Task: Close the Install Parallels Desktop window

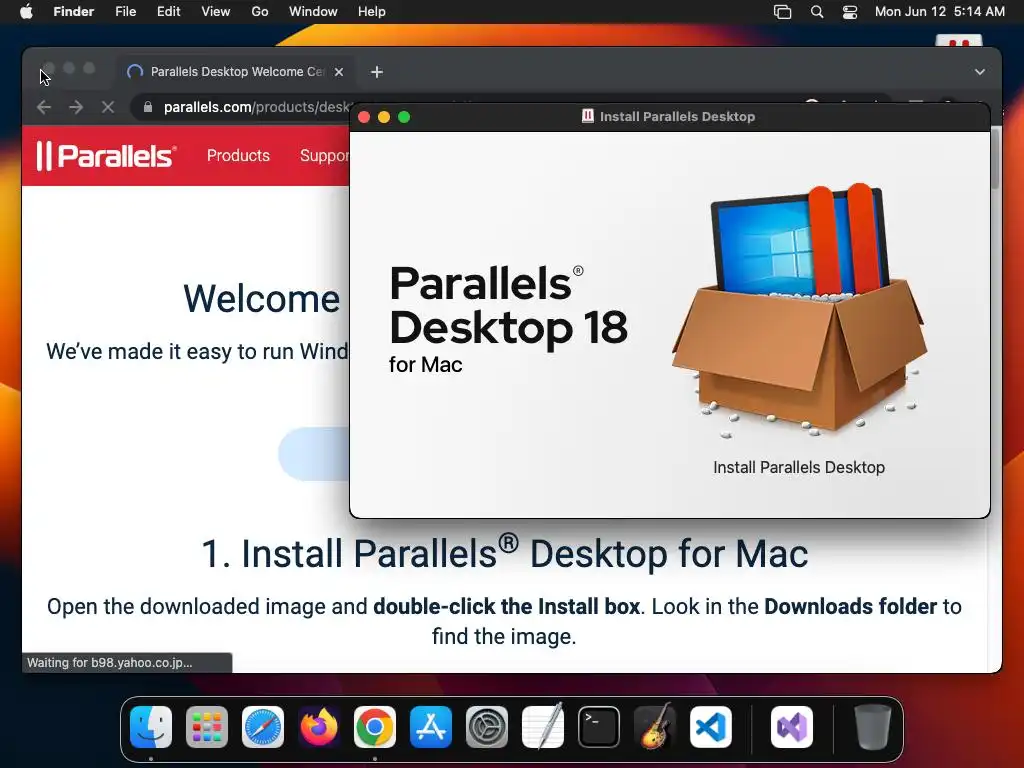Action: click(364, 117)
